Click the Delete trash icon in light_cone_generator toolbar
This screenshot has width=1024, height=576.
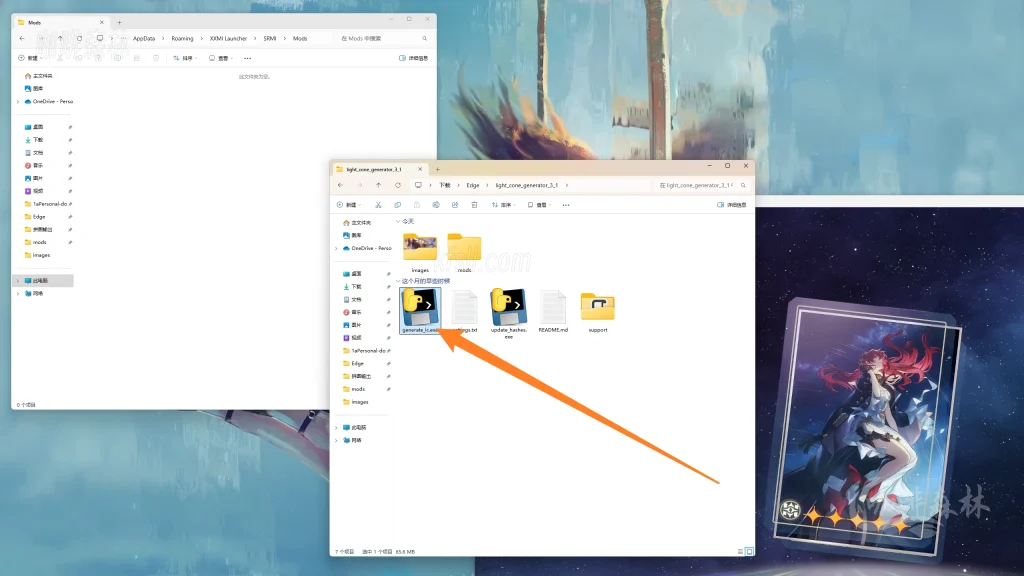click(474, 205)
